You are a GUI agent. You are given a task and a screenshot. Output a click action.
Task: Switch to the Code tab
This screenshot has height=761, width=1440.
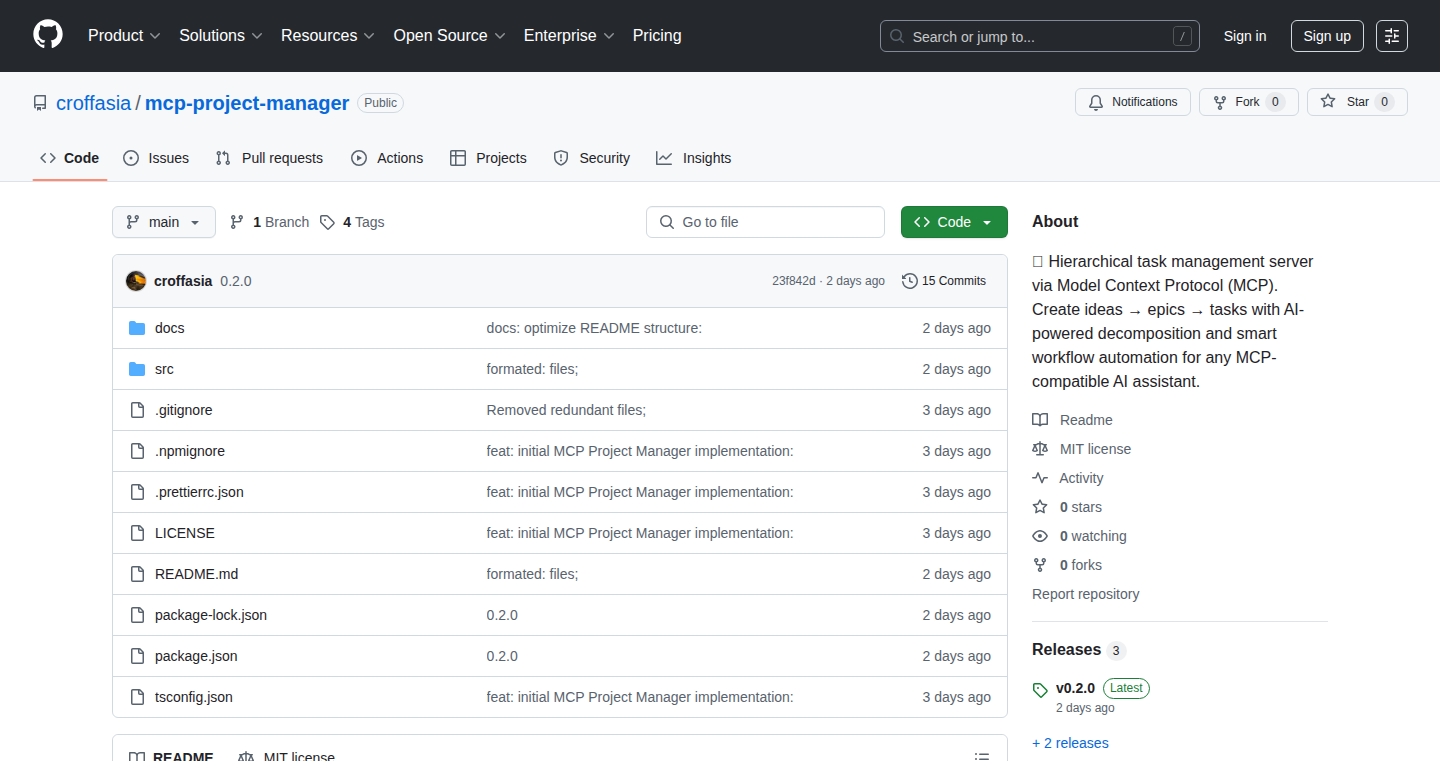coord(70,158)
